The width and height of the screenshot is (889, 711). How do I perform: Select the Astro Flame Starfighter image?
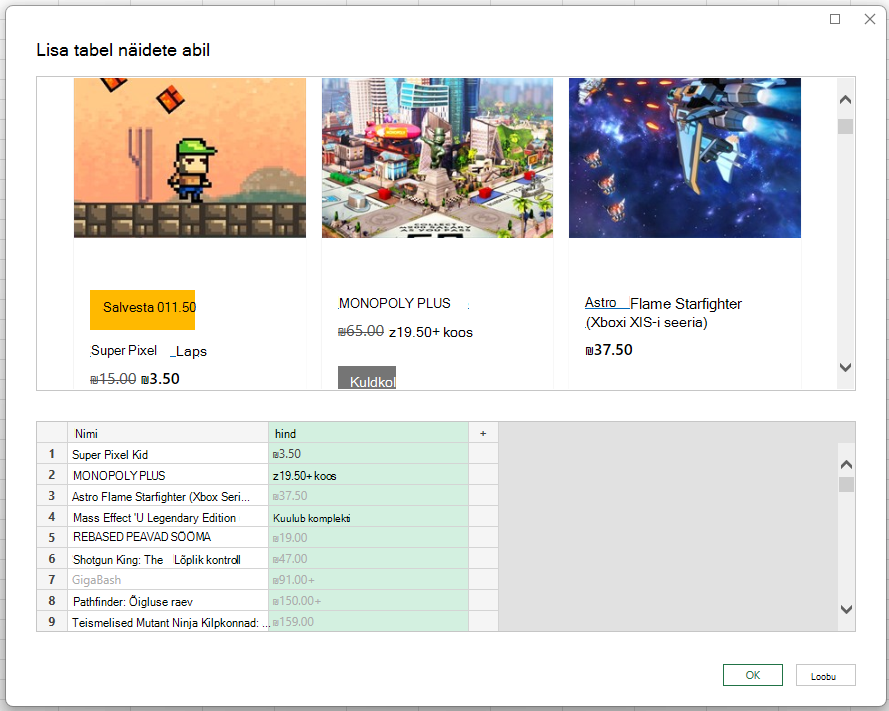(685, 158)
